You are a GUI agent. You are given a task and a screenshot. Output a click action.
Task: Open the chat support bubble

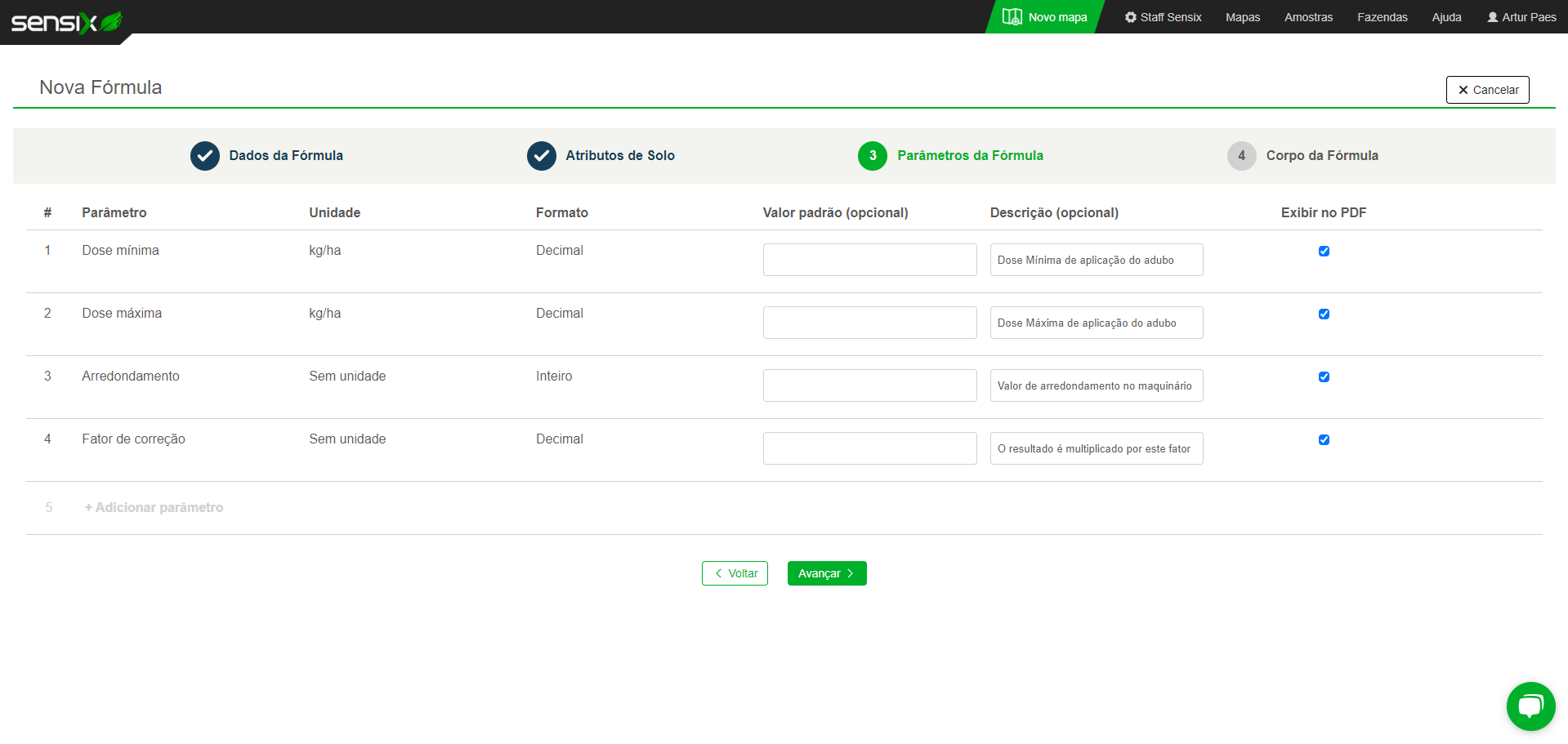tap(1530, 706)
